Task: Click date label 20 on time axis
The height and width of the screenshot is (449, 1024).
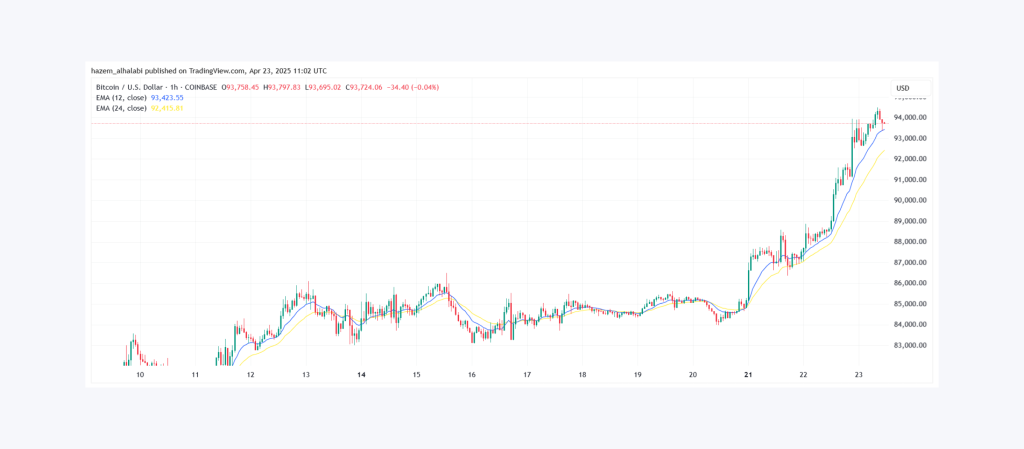Action: pos(693,375)
